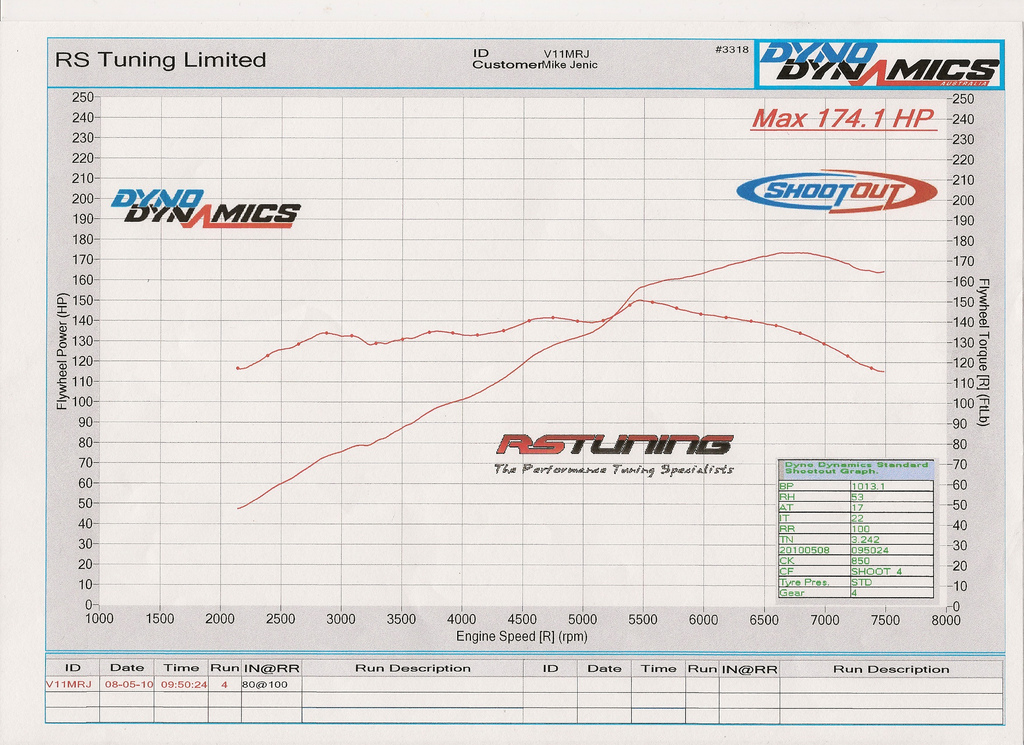
Task: Select the CF value 'SHOOT_4' cell
Action: [x=876, y=571]
